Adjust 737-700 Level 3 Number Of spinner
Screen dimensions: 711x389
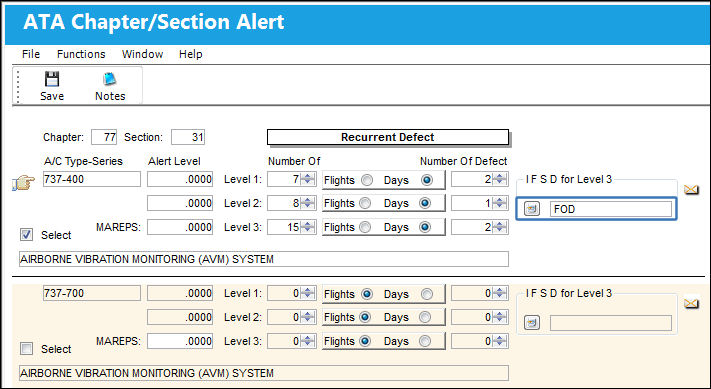308,340
